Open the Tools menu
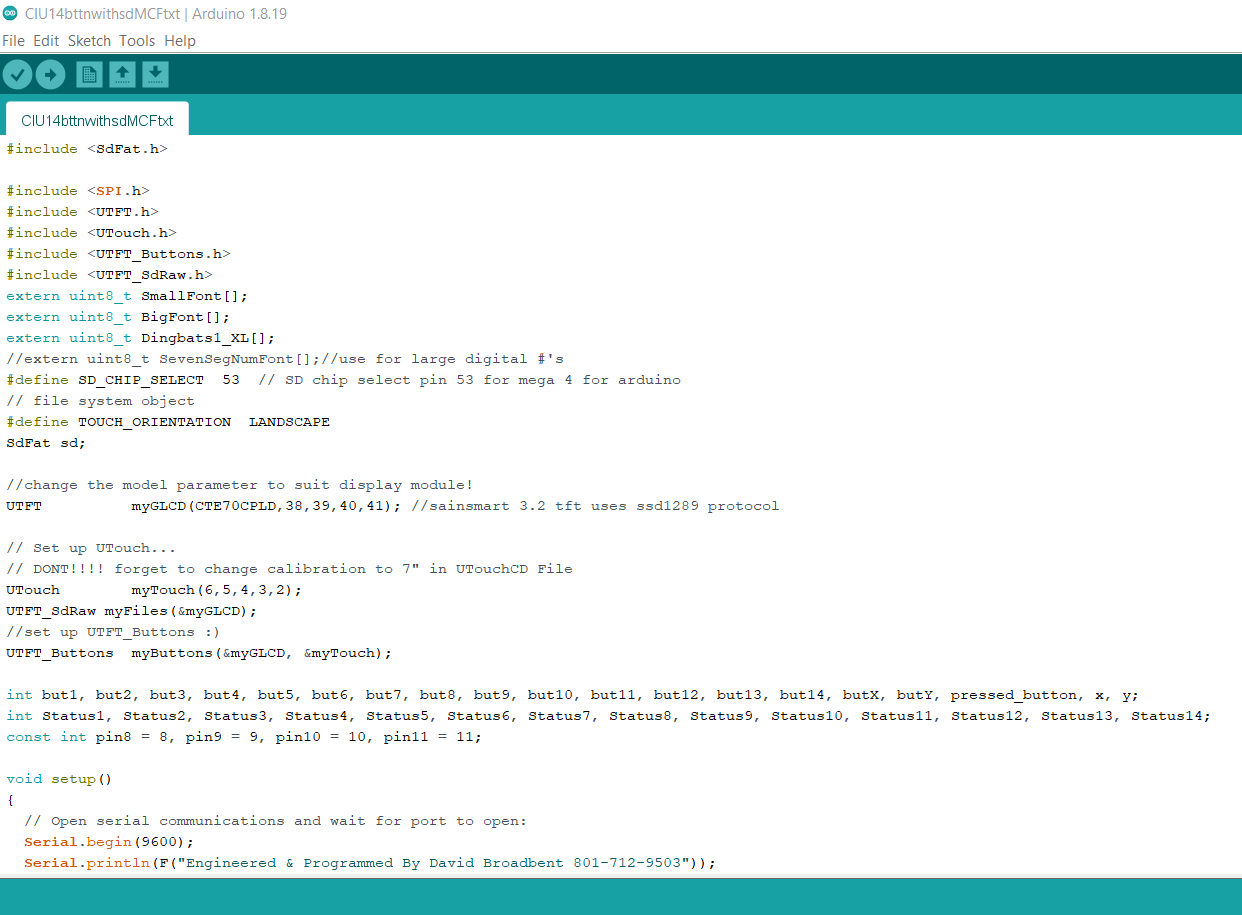The image size is (1242, 915). click(137, 41)
